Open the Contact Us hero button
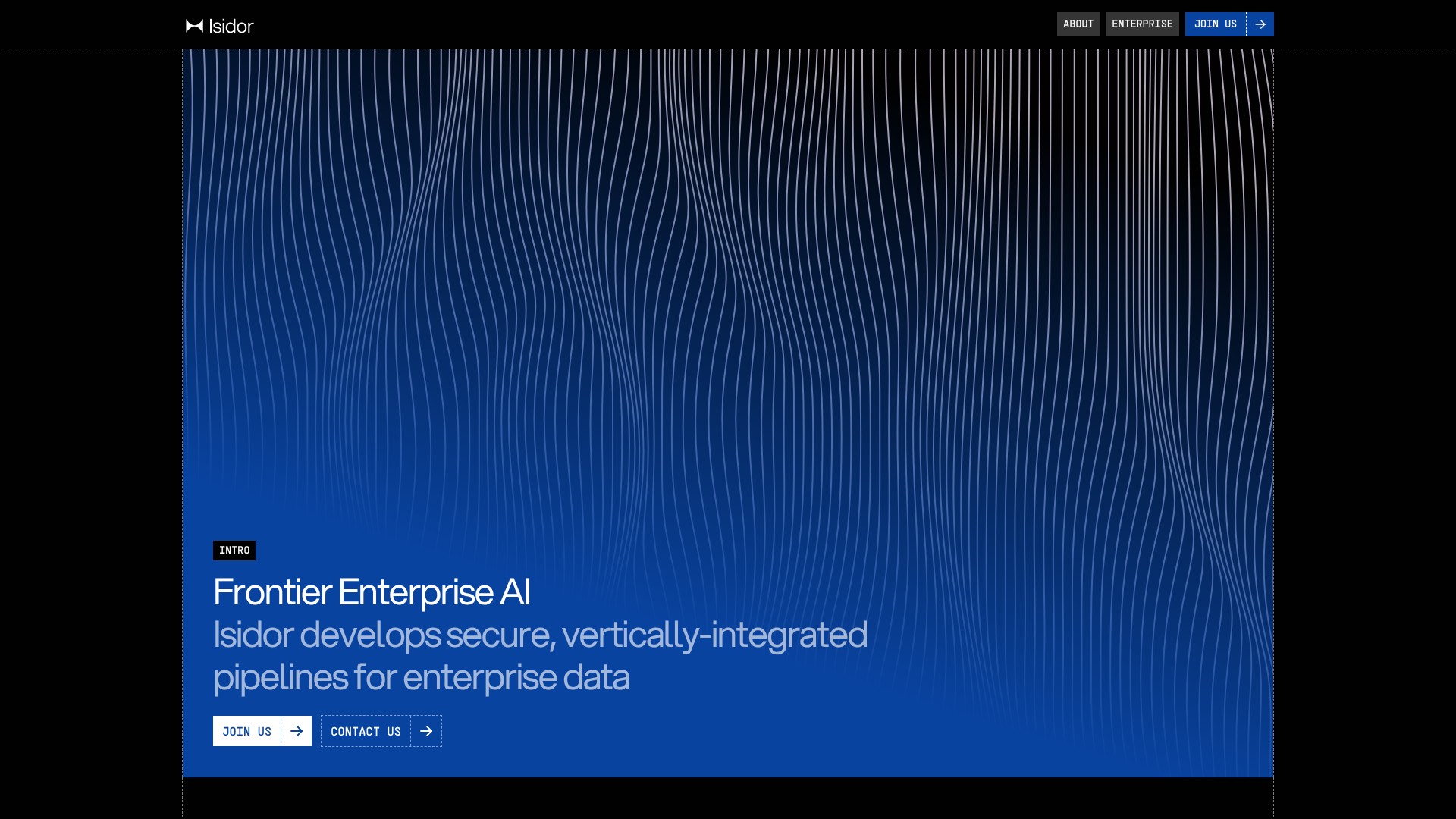This screenshot has width=1456, height=819. 381,731
